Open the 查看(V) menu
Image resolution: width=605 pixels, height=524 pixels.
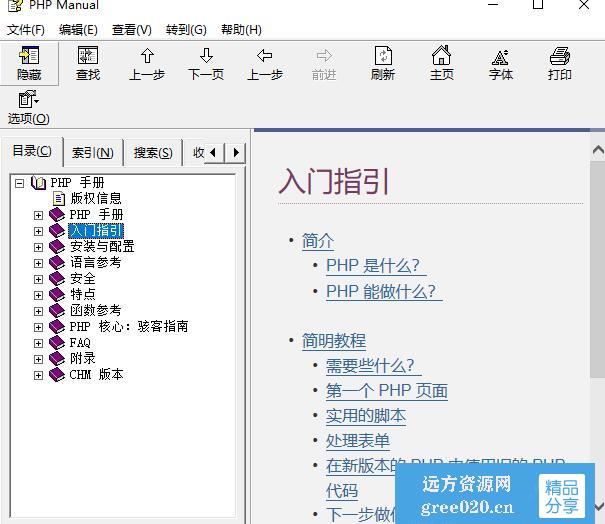click(131, 30)
